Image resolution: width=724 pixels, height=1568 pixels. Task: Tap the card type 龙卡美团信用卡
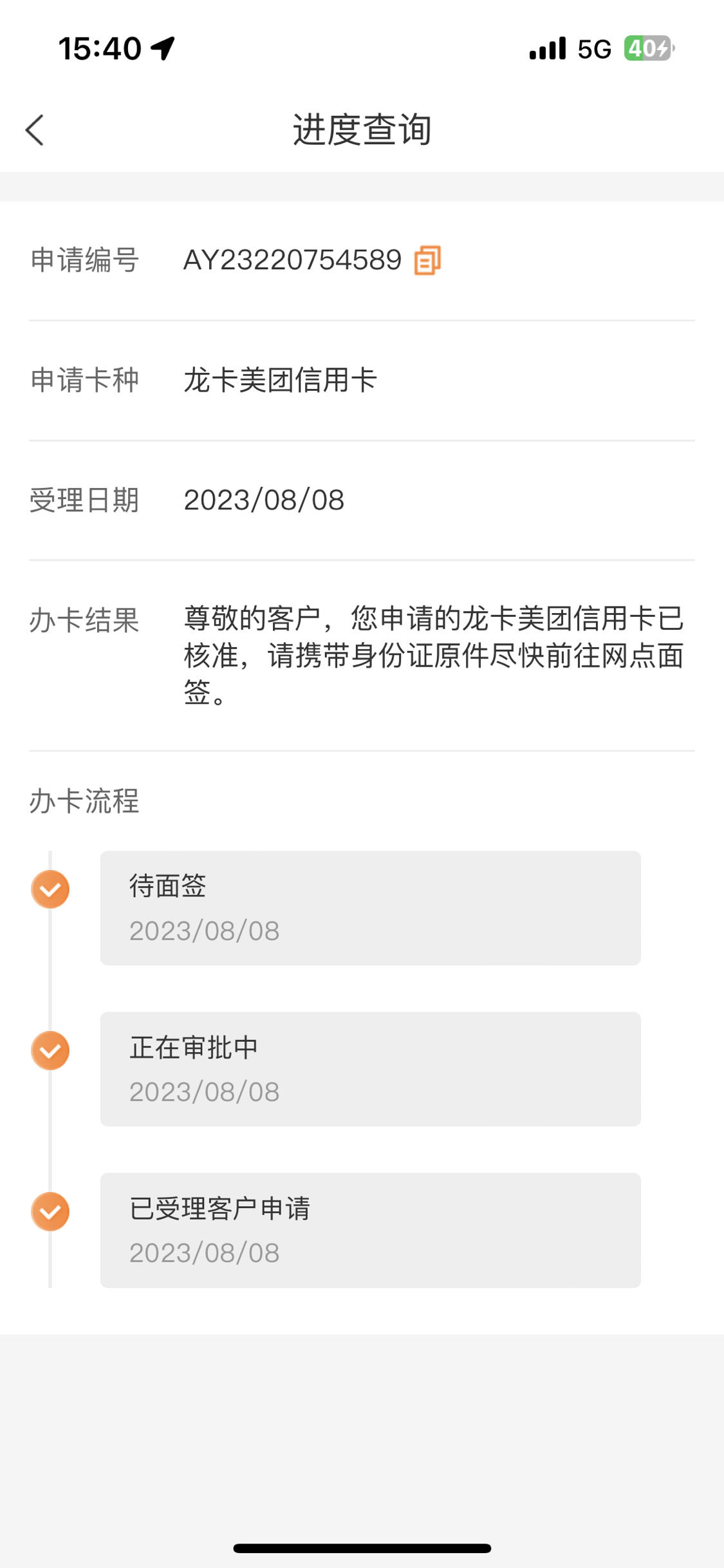point(280,380)
